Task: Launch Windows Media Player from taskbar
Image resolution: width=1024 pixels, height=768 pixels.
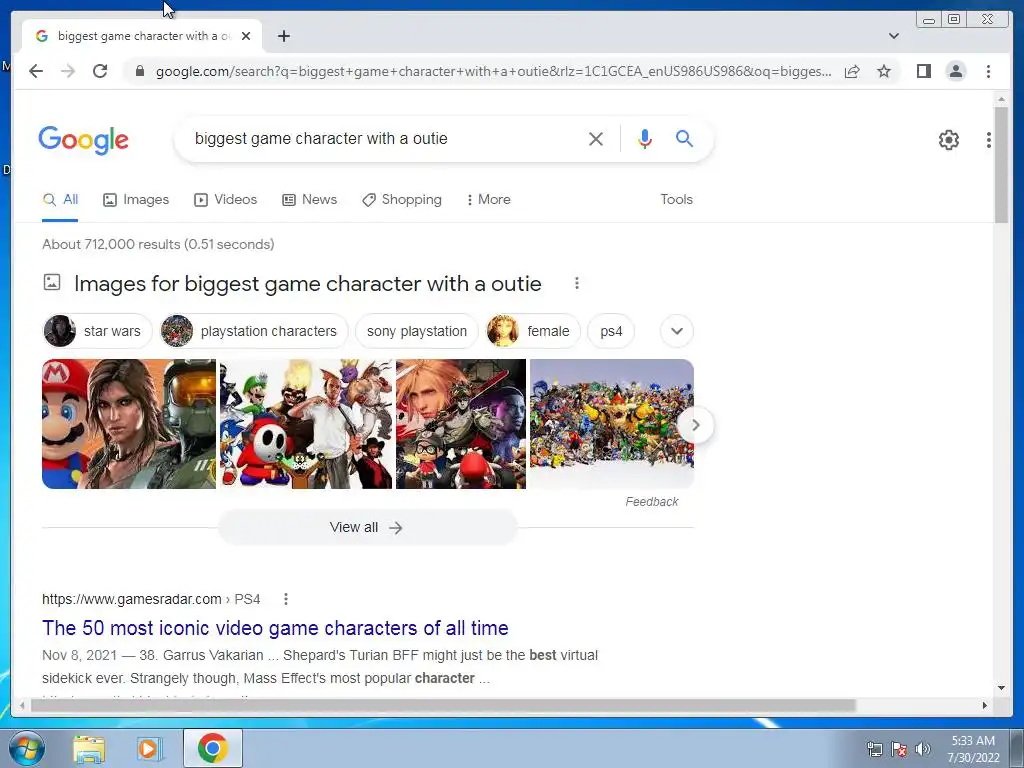Action: click(149, 749)
